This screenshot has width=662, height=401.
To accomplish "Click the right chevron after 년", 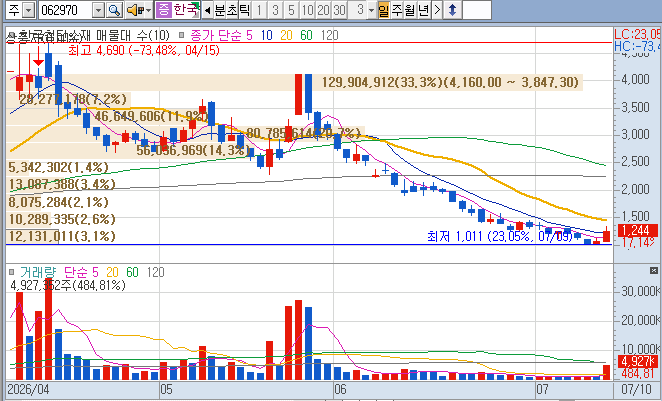I will click(437, 10).
